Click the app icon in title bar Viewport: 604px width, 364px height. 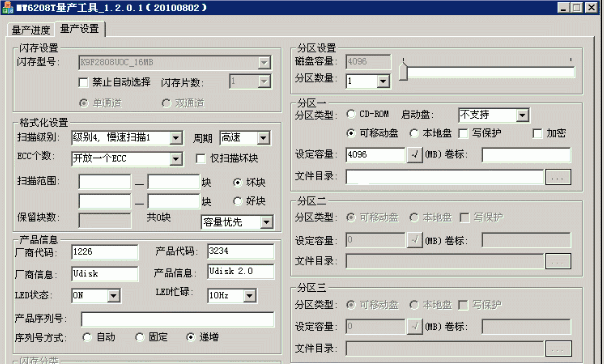click(x=7, y=7)
